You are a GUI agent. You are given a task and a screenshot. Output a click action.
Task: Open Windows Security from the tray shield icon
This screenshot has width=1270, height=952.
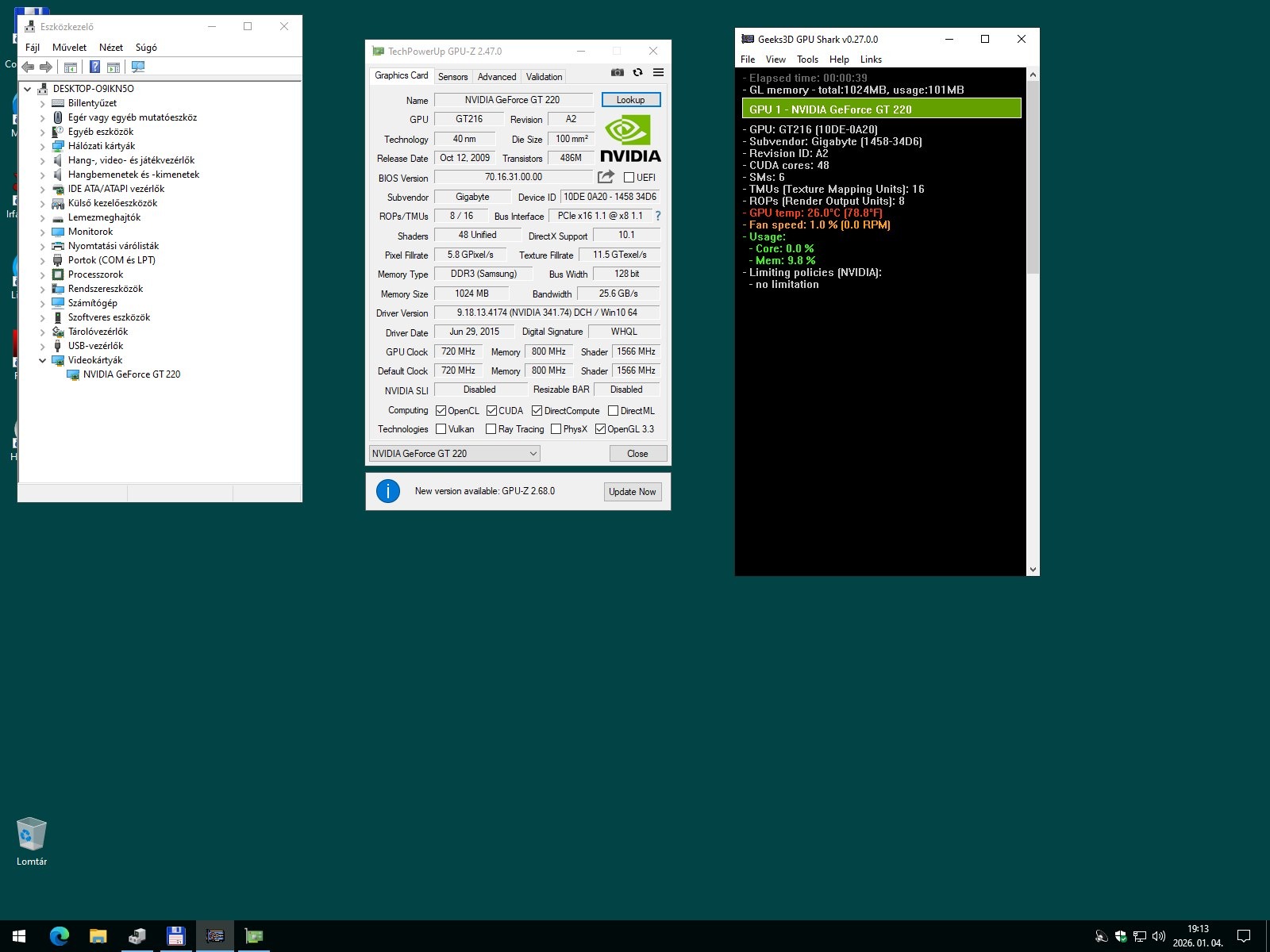click(x=1121, y=936)
